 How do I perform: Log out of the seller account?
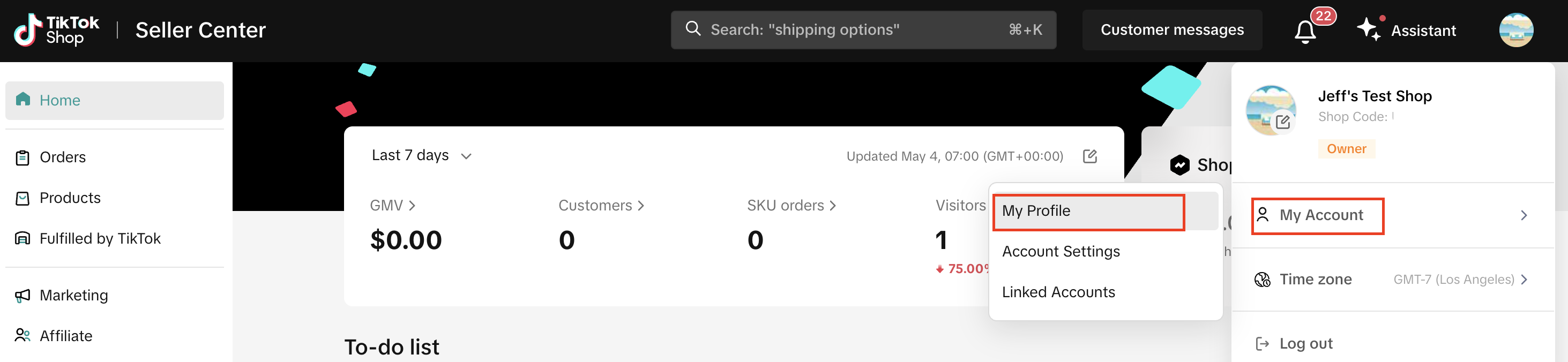click(1305, 344)
